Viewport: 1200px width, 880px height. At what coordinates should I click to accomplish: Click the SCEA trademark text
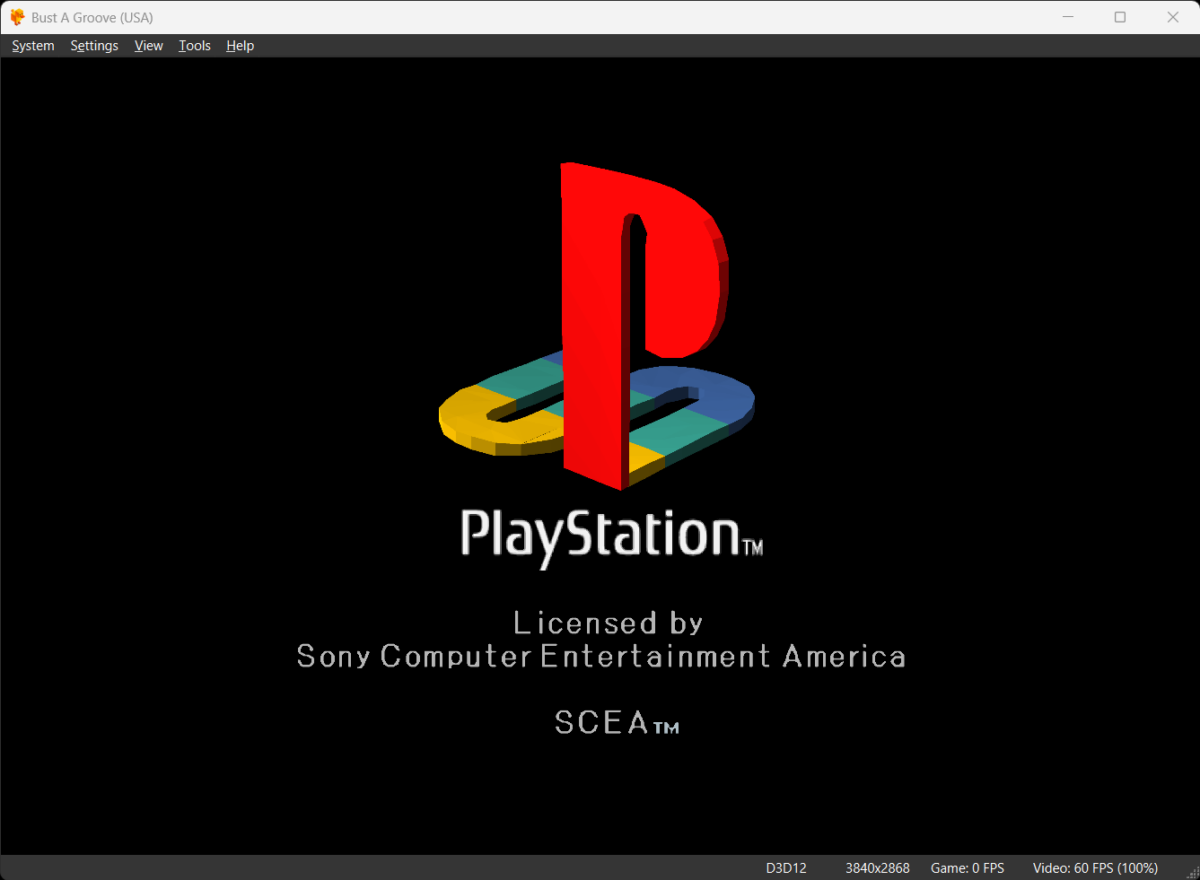coord(616,722)
